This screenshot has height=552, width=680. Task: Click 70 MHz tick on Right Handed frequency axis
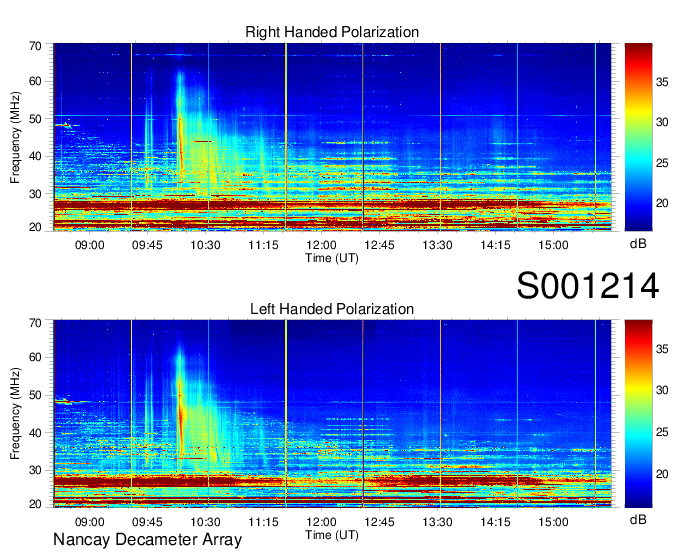tap(35, 46)
